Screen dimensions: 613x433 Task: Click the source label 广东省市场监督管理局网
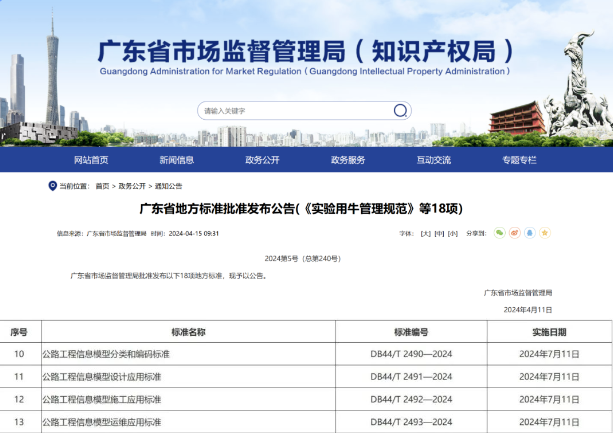click(x=116, y=233)
